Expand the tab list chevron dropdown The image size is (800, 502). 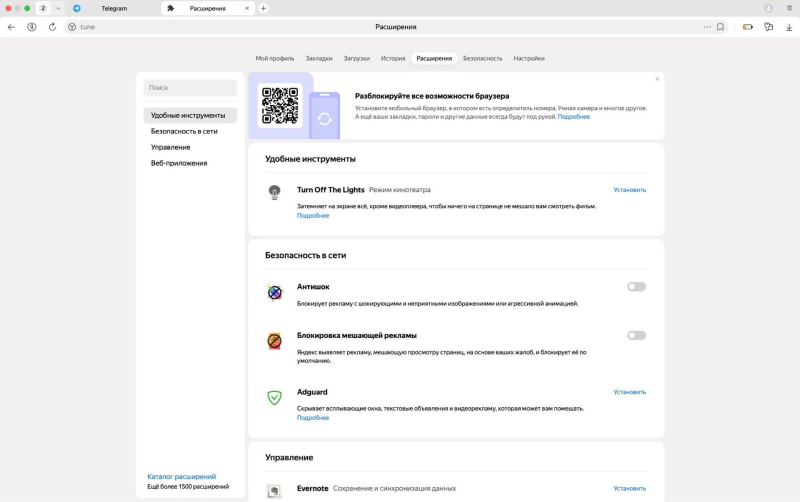coord(58,8)
